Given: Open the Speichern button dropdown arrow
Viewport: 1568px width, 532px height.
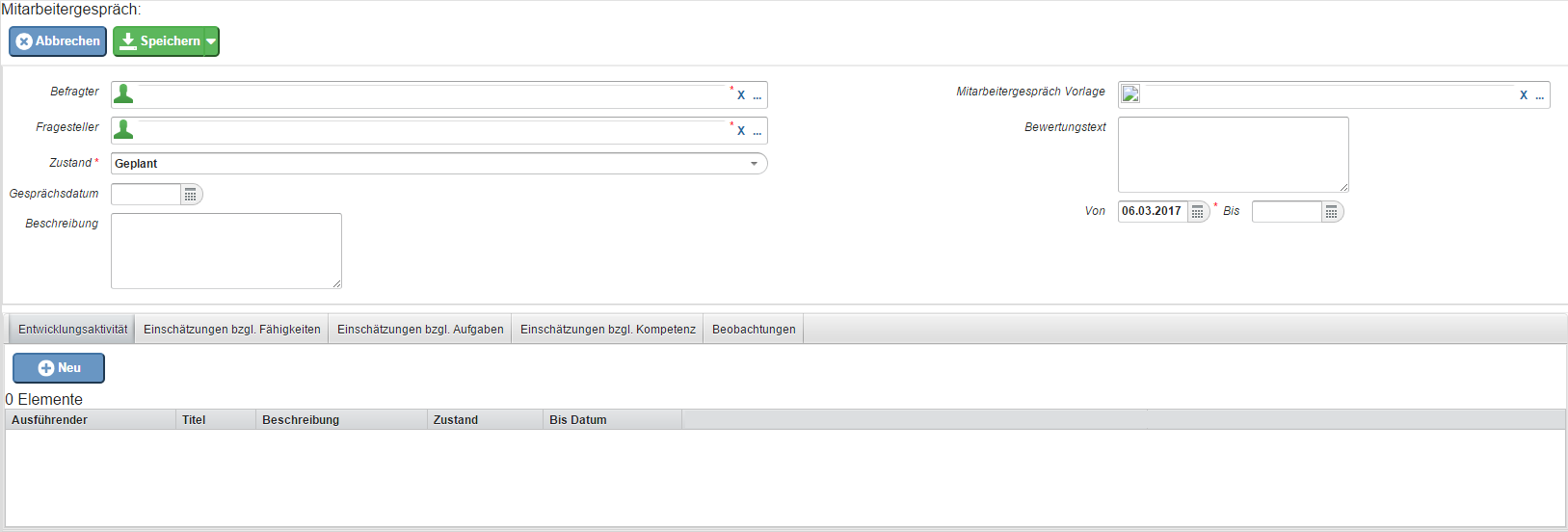Looking at the screenshot, I should [x=211, y=41].
